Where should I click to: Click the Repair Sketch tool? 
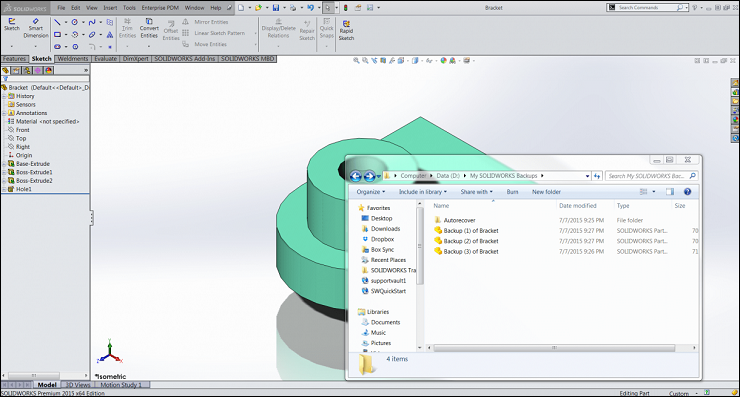coord(307,30)
